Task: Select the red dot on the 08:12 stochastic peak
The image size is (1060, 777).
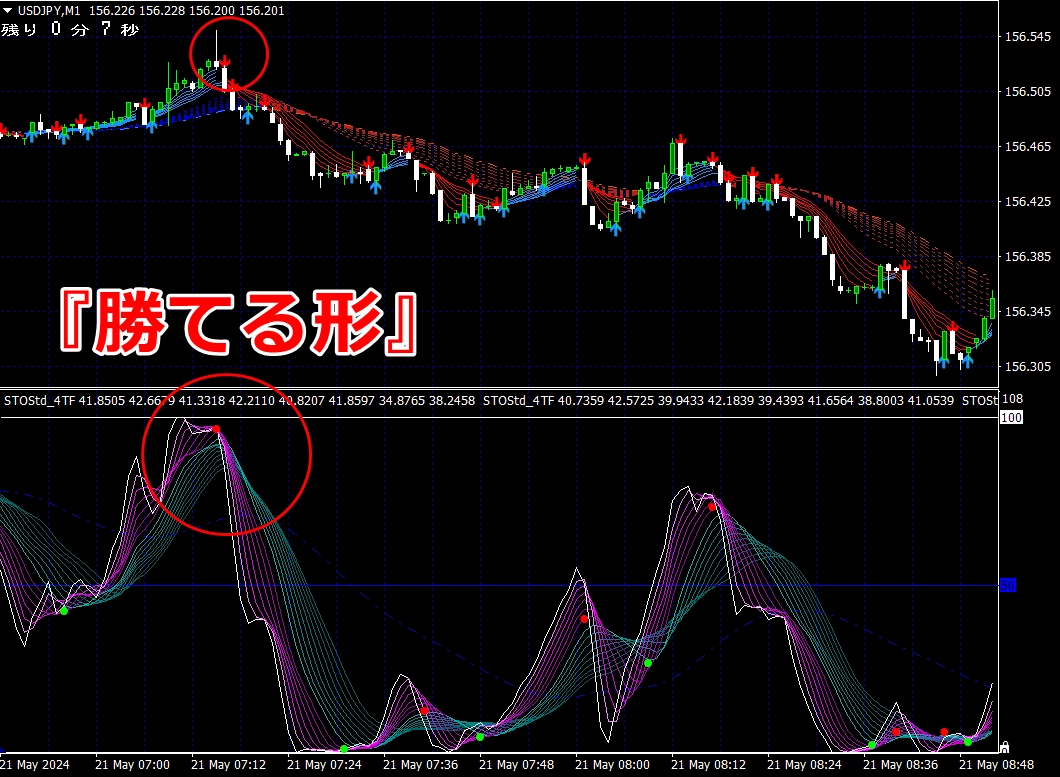Action: coord(712,507)
